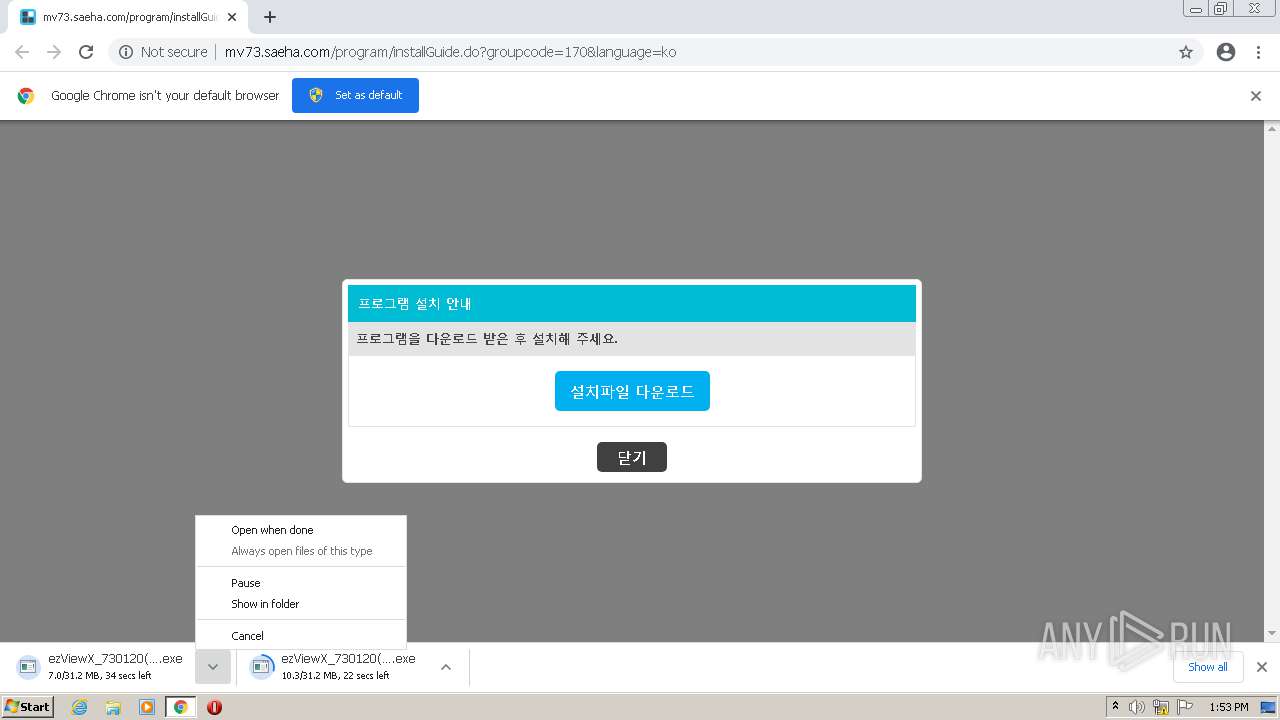Dismiss the default browser infobar
Viewport: 1280px width, 720px height.
click(x=1256, y=96)
